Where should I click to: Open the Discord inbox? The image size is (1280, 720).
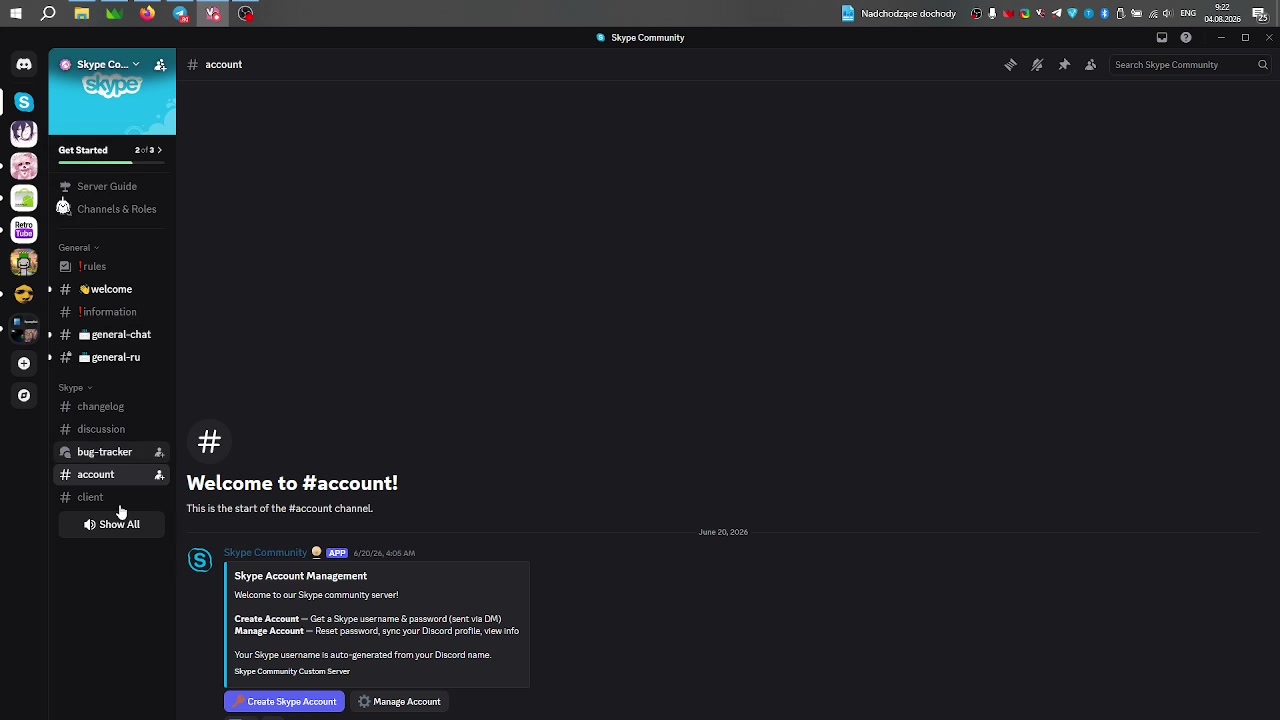pos(1162,38)
